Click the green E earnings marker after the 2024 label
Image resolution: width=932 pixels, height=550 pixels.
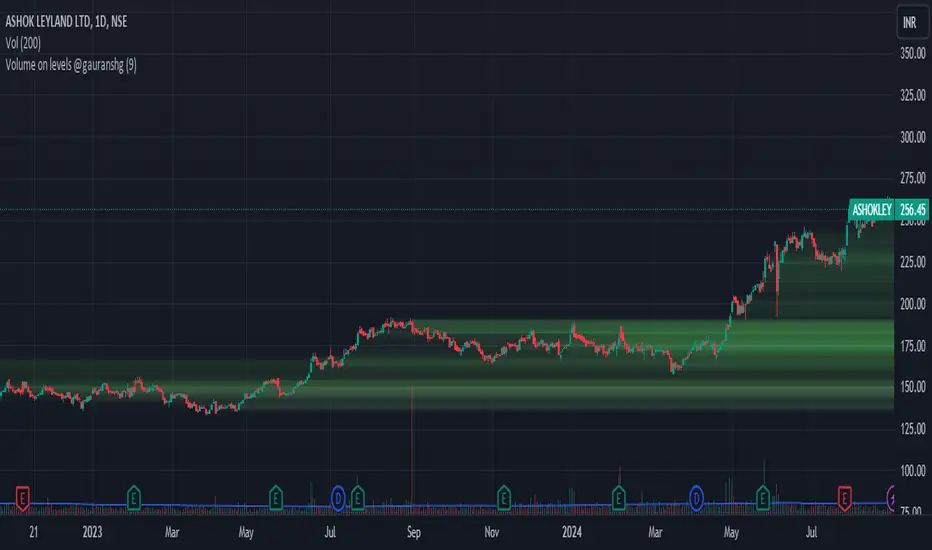pos(618,498)
